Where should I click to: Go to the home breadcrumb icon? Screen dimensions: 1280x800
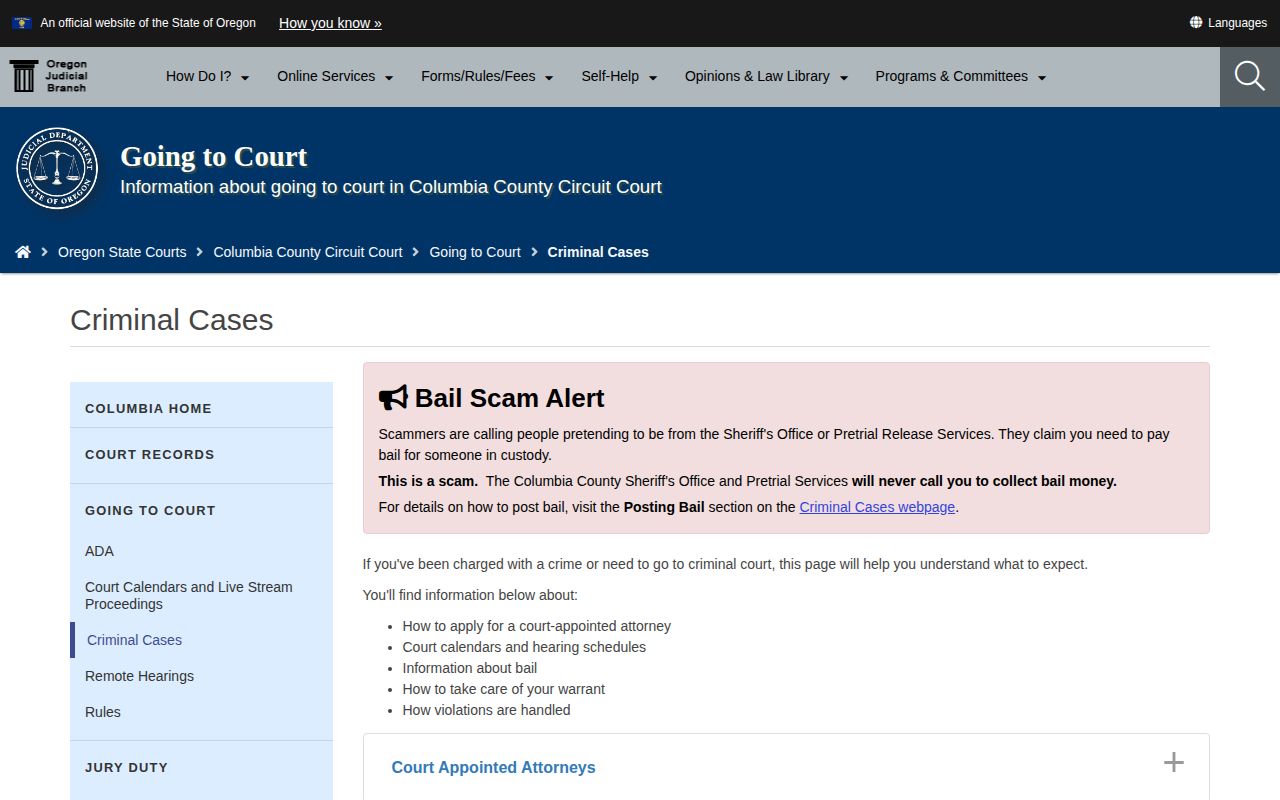tap(23, 252)
